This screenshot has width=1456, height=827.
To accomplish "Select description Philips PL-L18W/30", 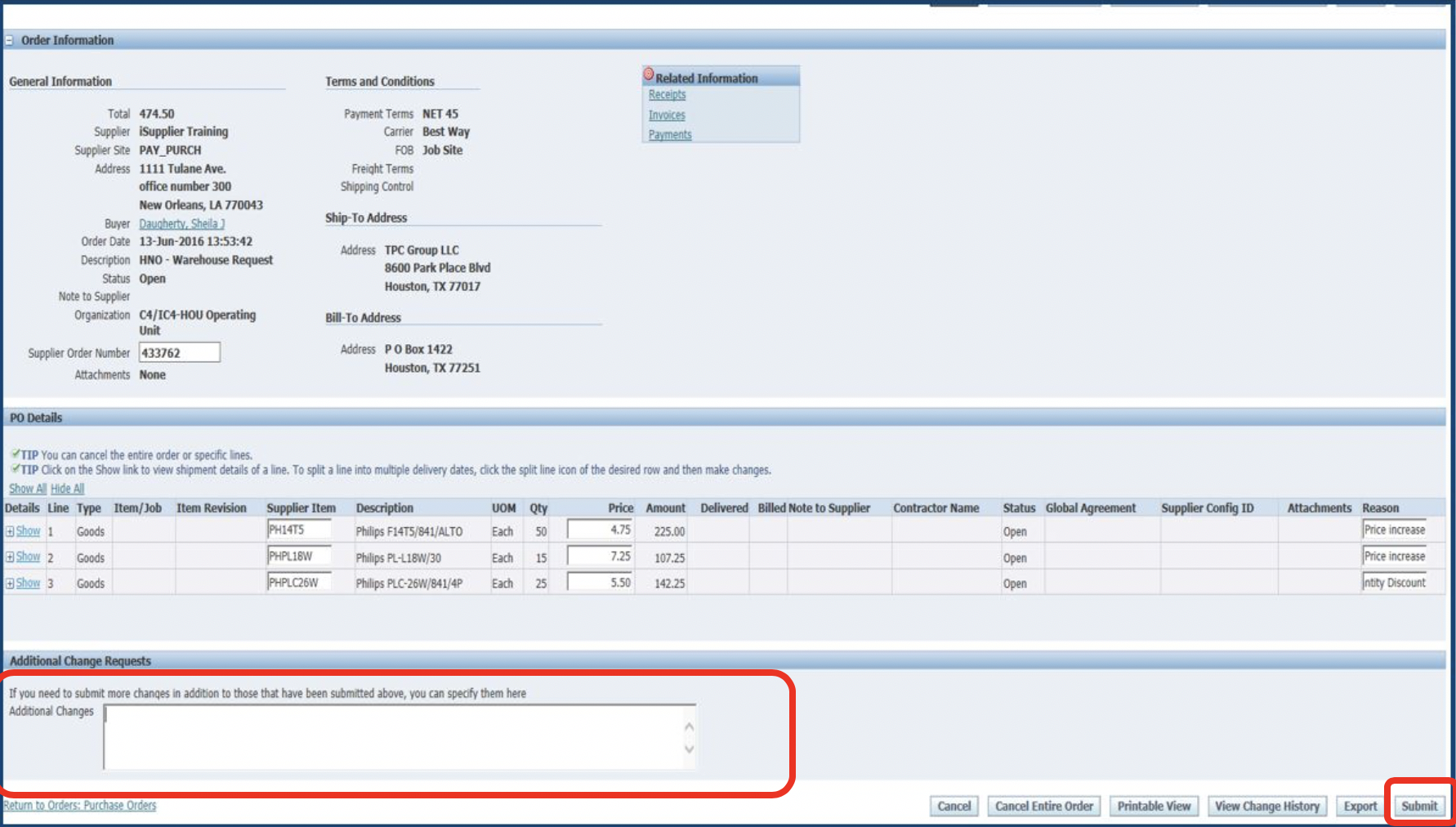I will 398,558.
